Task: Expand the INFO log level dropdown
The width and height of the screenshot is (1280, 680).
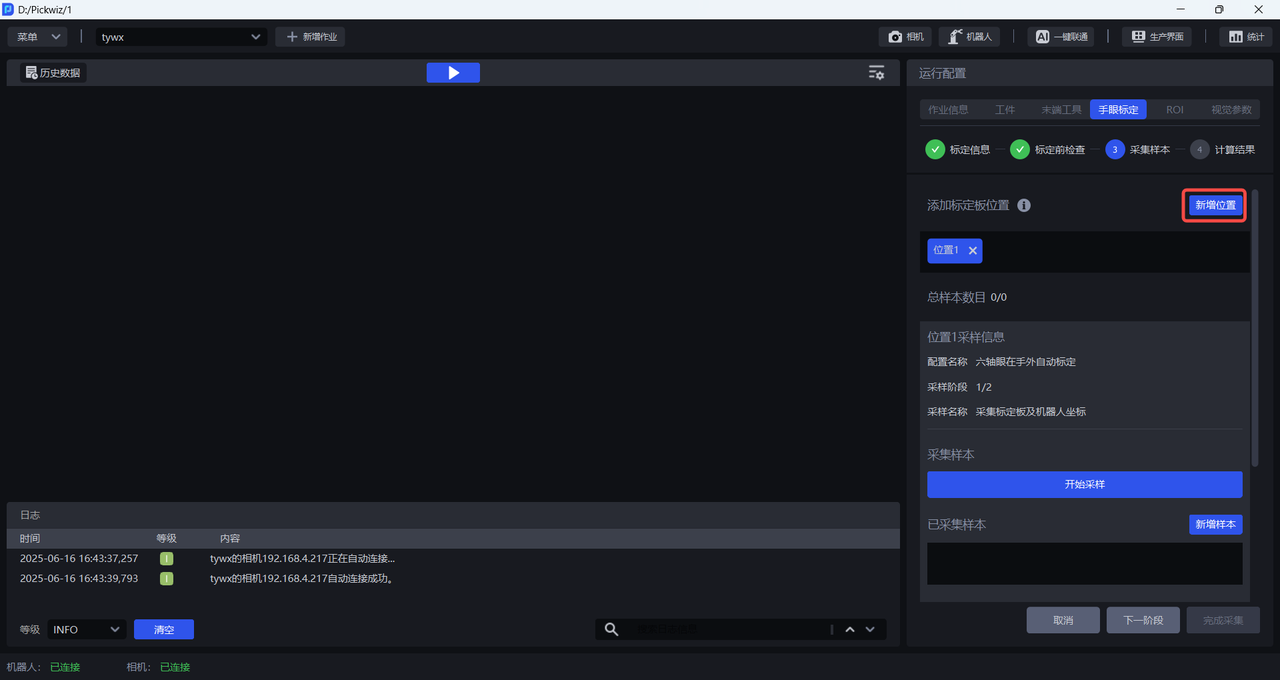Action: pos(86,629)
